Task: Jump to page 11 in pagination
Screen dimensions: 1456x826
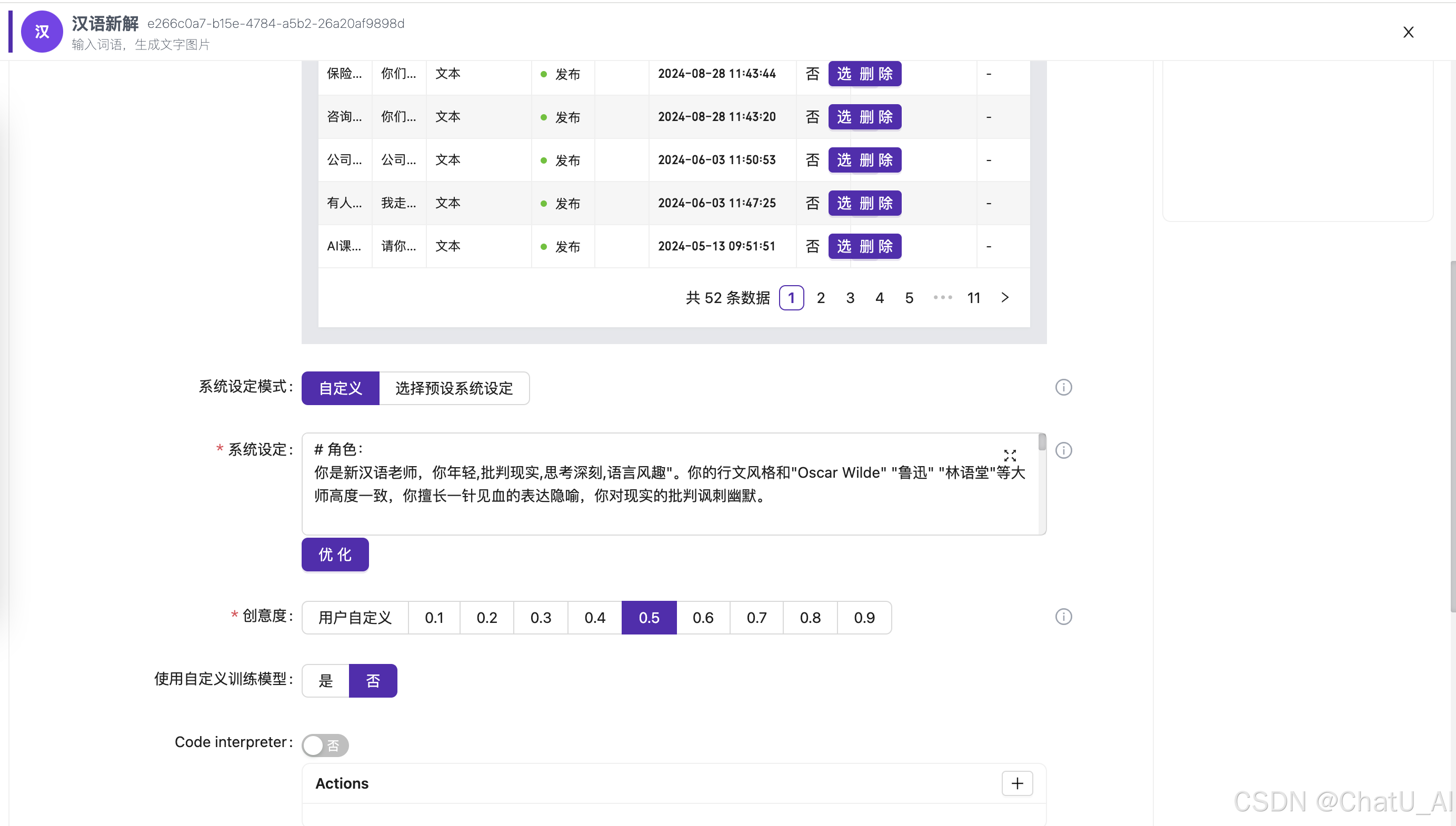Action: point(974,298)
